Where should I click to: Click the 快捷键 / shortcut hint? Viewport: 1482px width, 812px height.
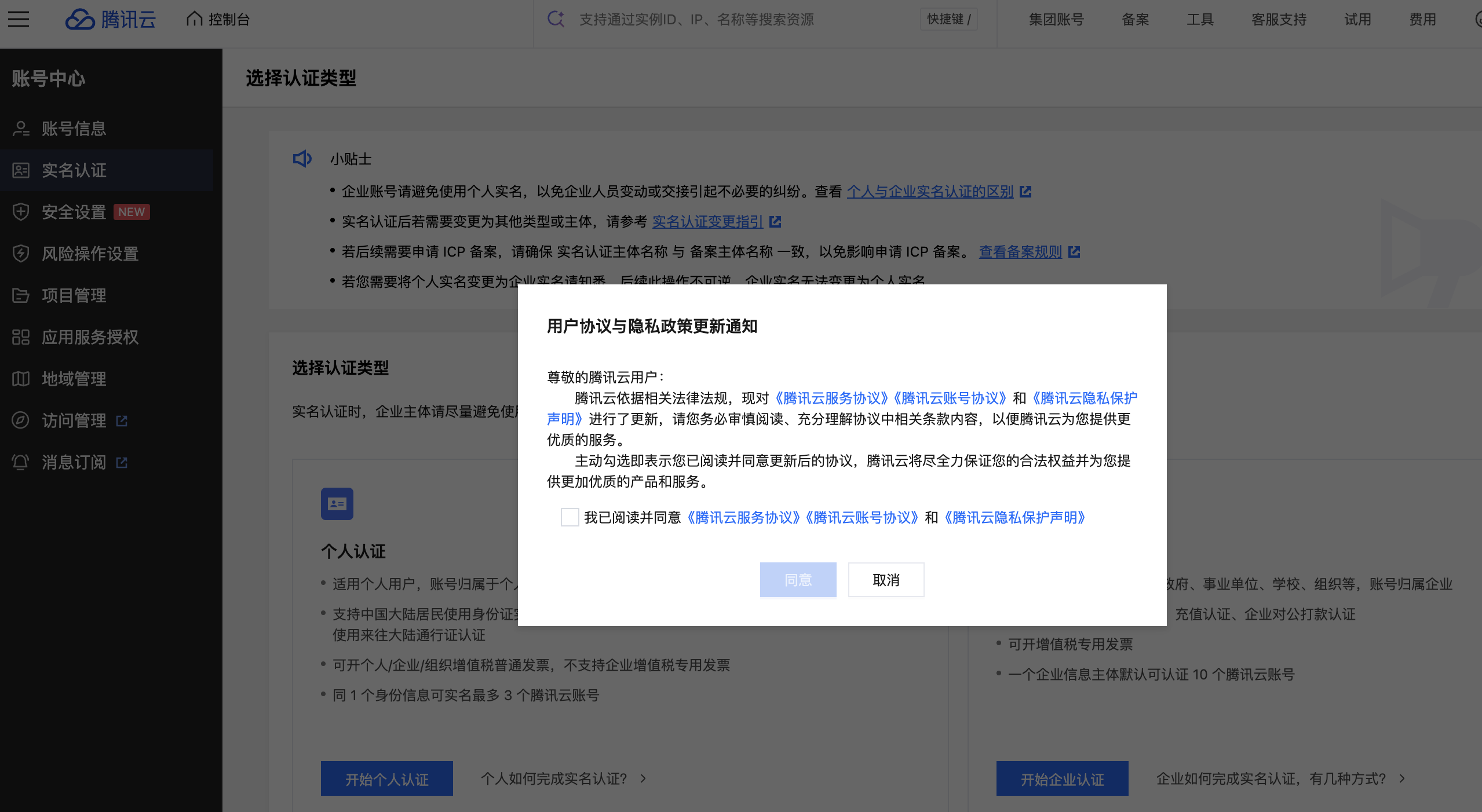949,19
